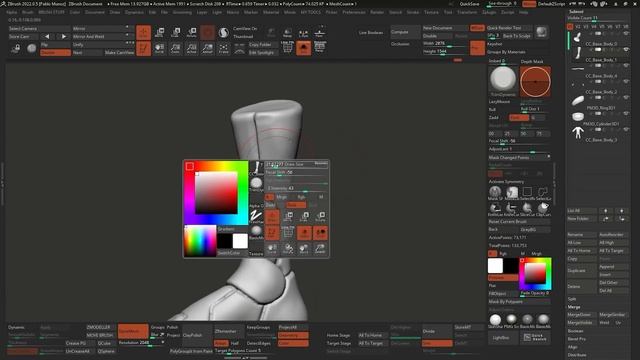Select the full body CC_Base_Body_3 subtool
The width and height of the screenshot is (640, 360).
(578, 133)
